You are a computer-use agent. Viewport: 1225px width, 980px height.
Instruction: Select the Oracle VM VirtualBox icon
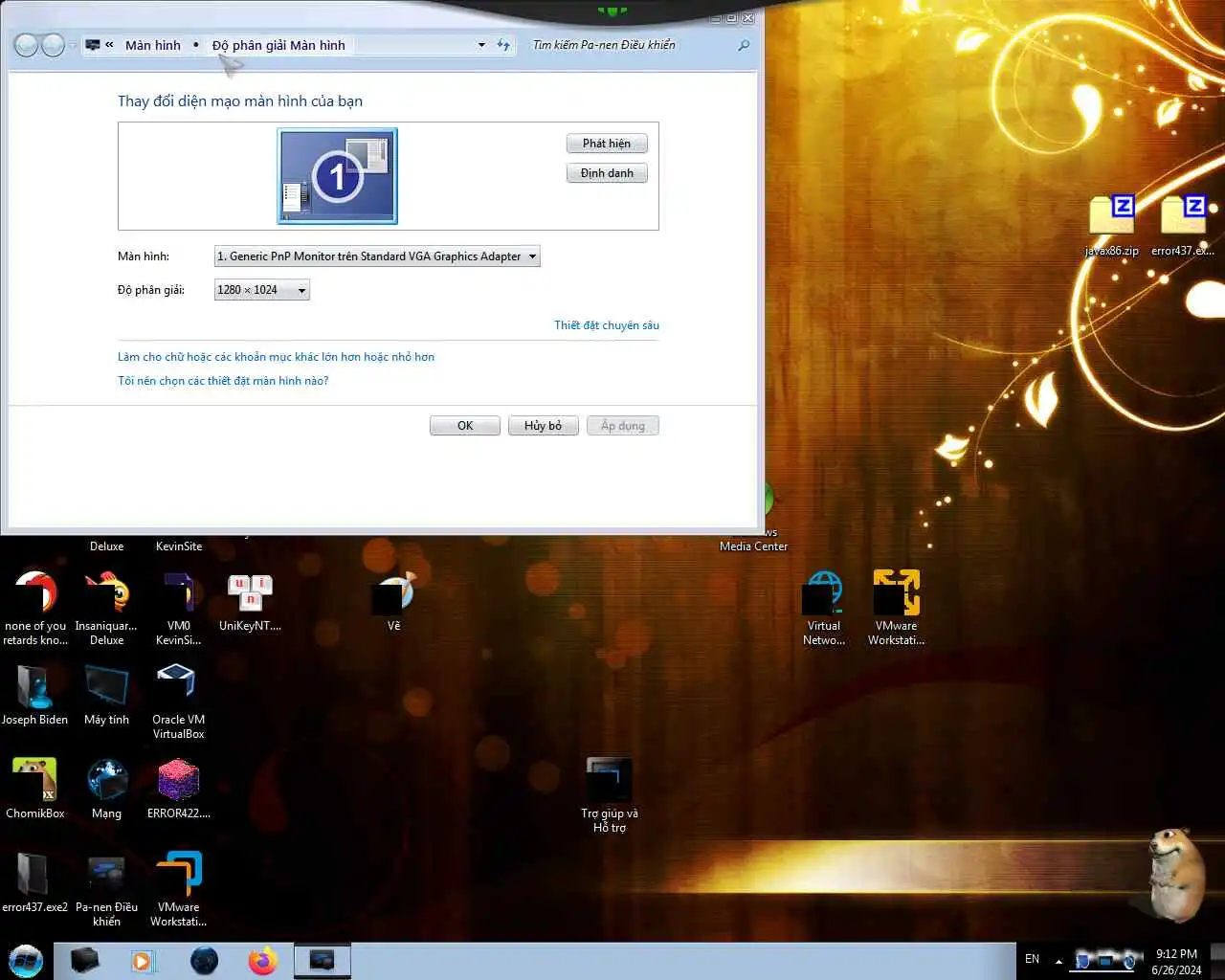178,702
